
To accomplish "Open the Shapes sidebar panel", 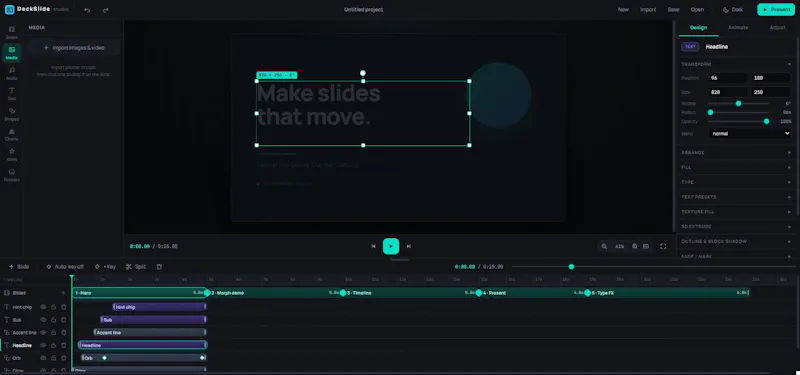I will pyautogui.click(x=12, y=114).
